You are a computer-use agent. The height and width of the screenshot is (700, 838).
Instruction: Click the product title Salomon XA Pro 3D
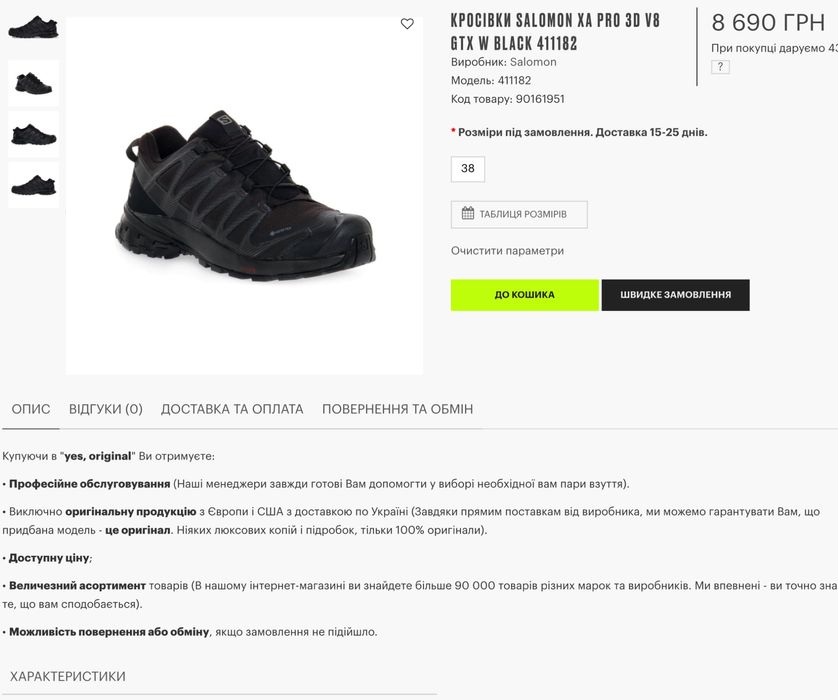[555, 32]
